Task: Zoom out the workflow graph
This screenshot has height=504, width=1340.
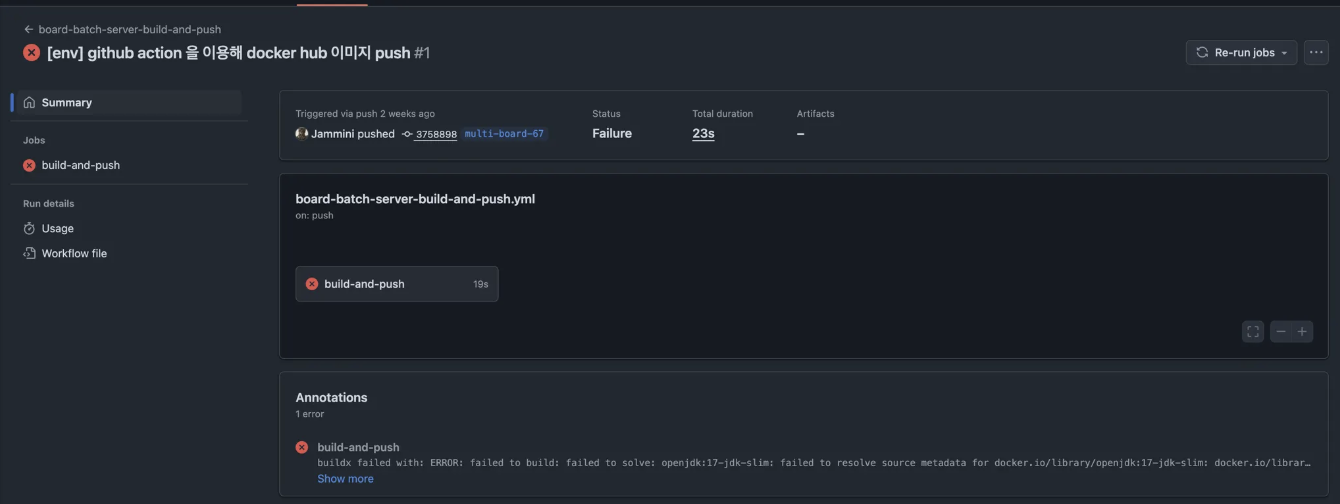Action: pos(1281,331)
